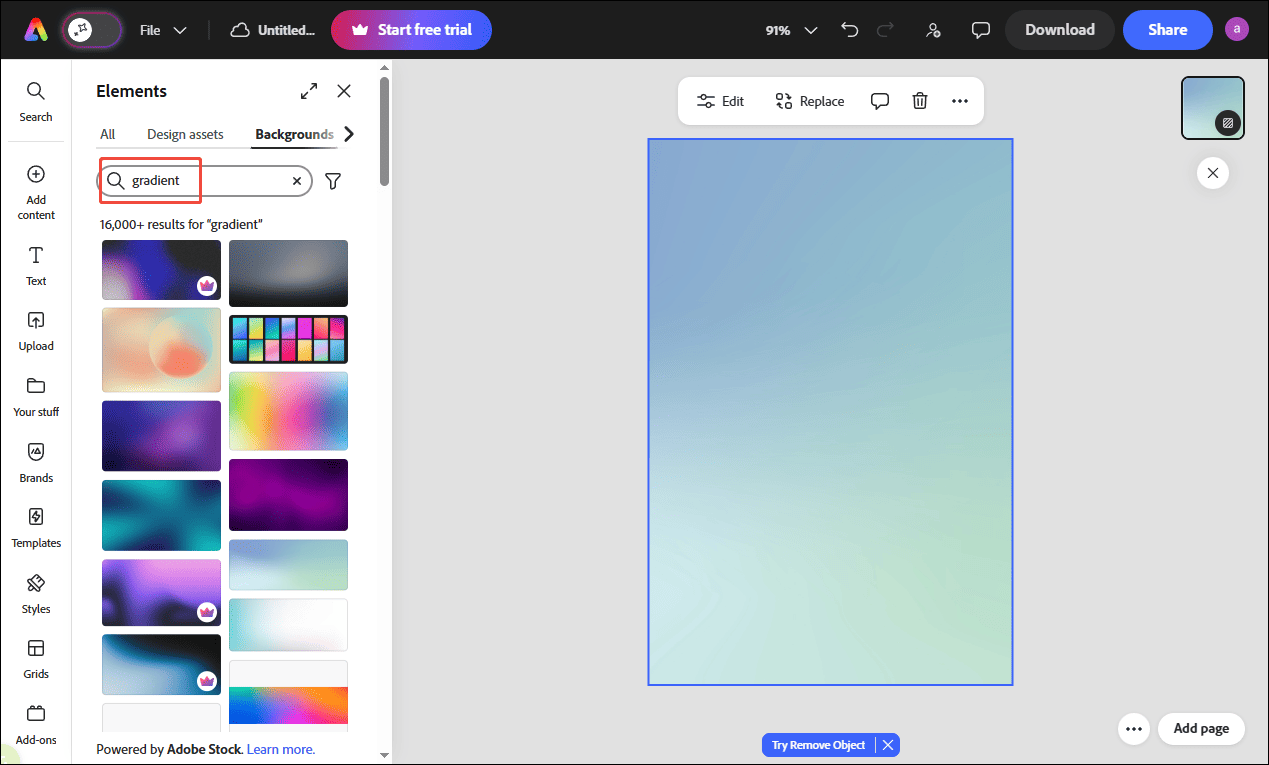The image size is (1269, 765).
Task: Switch to the Design assets tab
Action: (185, 133)
